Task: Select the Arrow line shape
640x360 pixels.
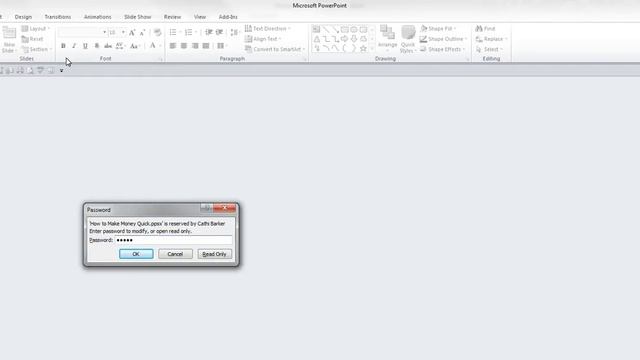Action: 335,29
